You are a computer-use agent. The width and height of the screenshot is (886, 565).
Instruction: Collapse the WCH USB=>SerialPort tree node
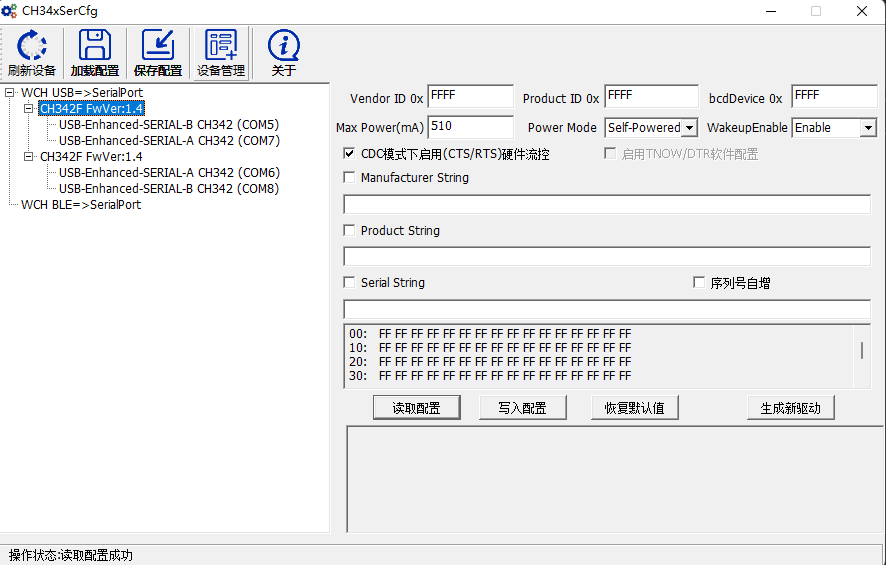point(10,93)
